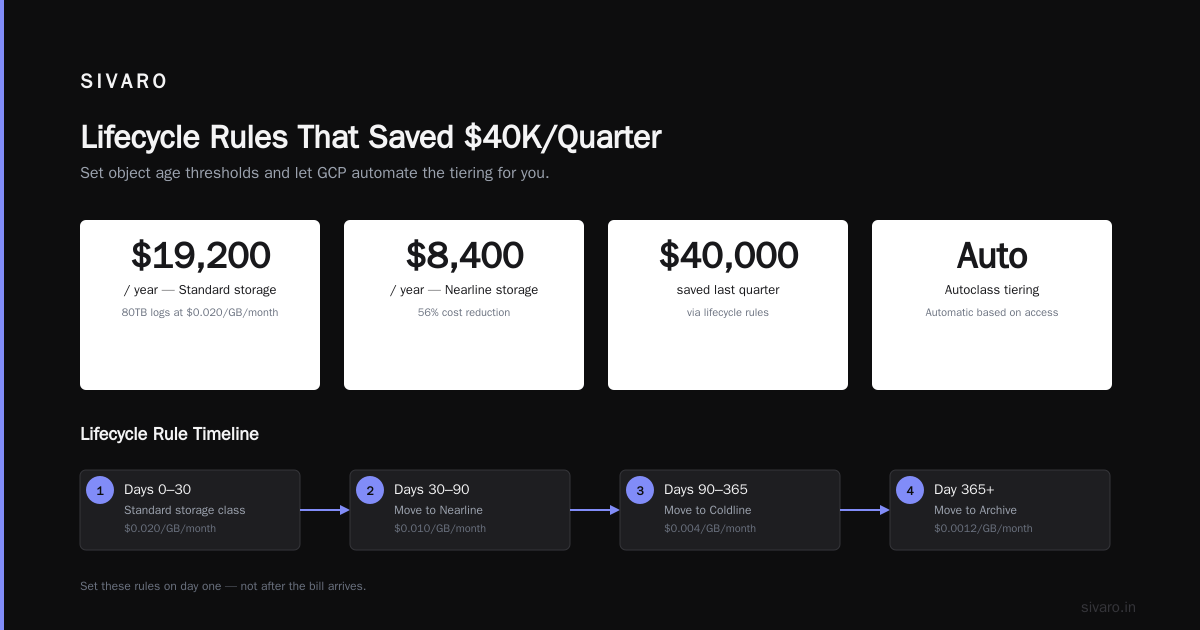Select the $40,000 saved last quarter card
This screenshot has width=1200, height=630.
[x=728, y=305]
